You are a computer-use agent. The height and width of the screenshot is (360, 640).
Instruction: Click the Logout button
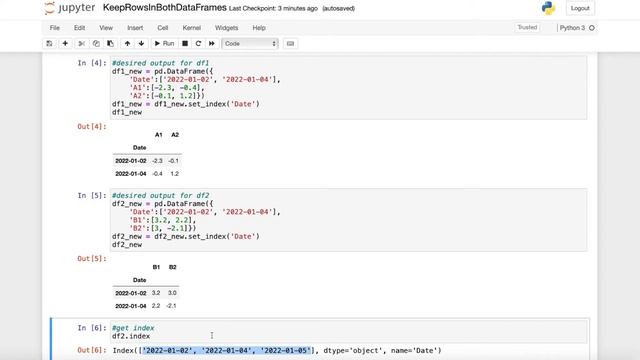coord(580,8)
